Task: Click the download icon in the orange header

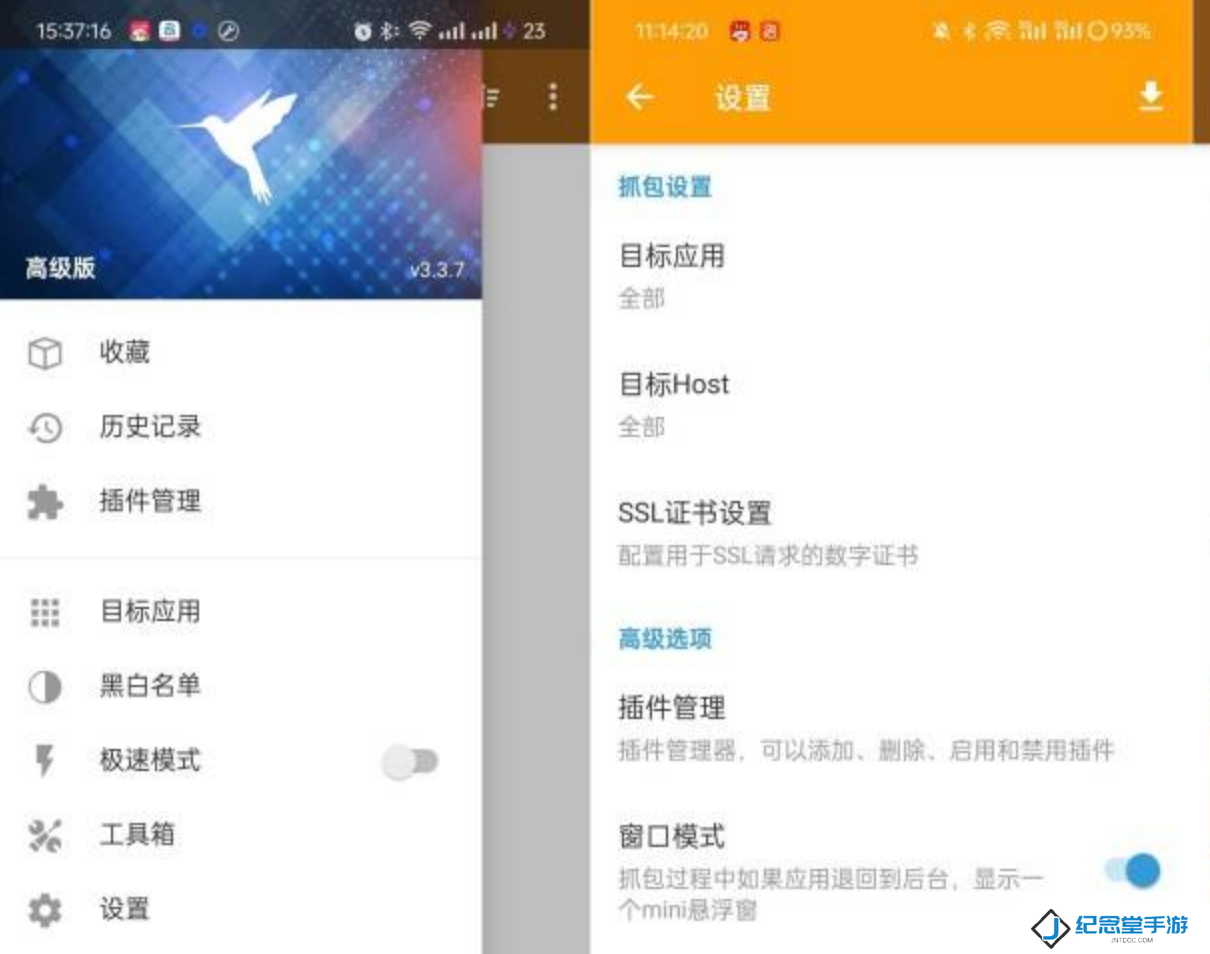Action: (1151, 97)
